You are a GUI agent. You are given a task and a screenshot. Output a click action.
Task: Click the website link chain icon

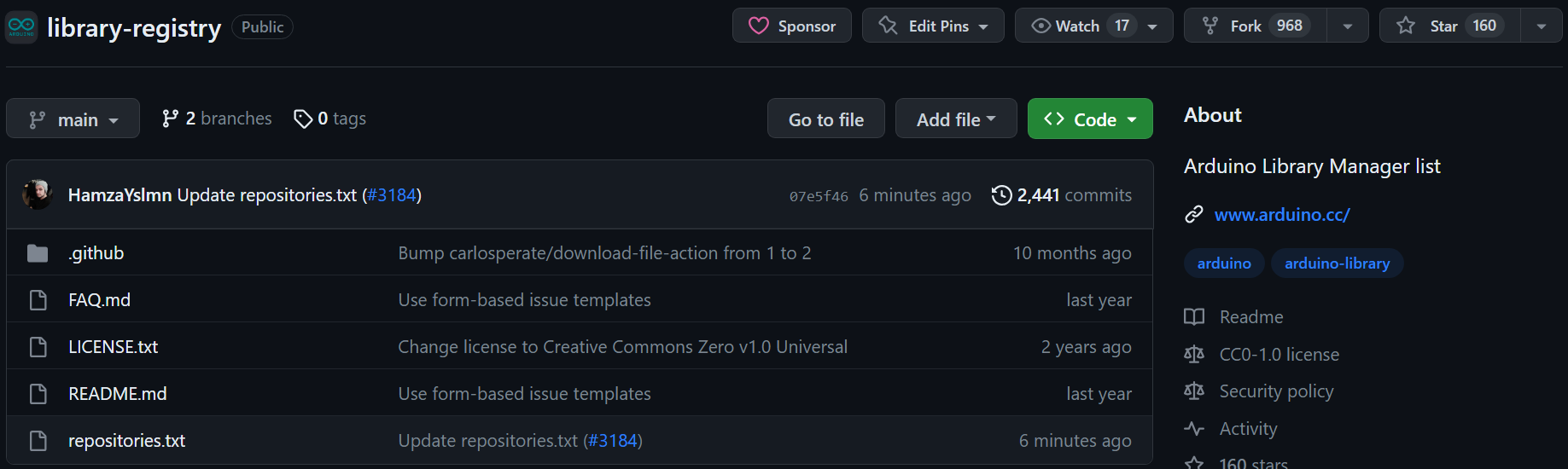[1194, 215]
